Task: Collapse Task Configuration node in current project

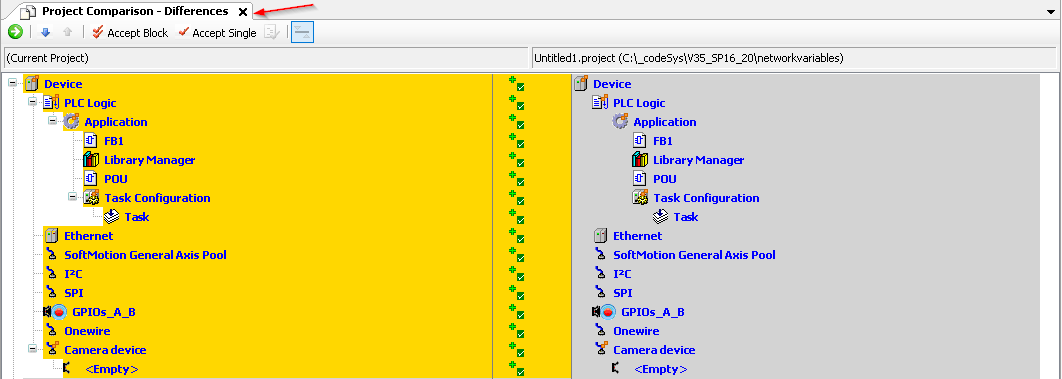Action: coord(73,196)
